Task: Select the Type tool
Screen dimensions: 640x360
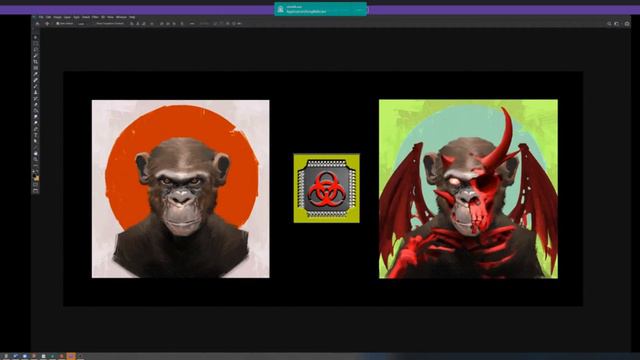Action: coord(36,135)
